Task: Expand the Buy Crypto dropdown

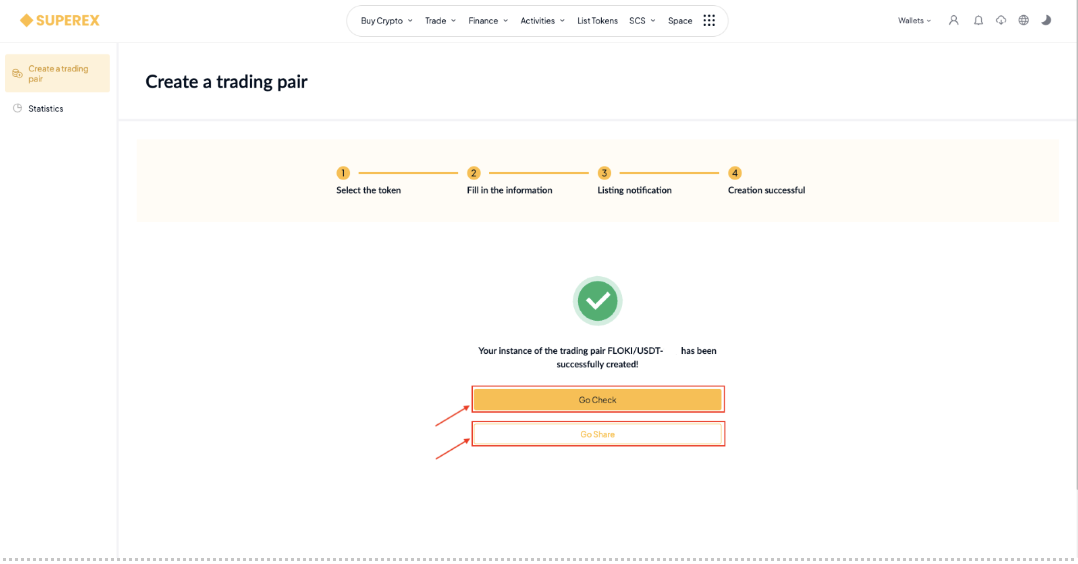Action: point(386,21)
